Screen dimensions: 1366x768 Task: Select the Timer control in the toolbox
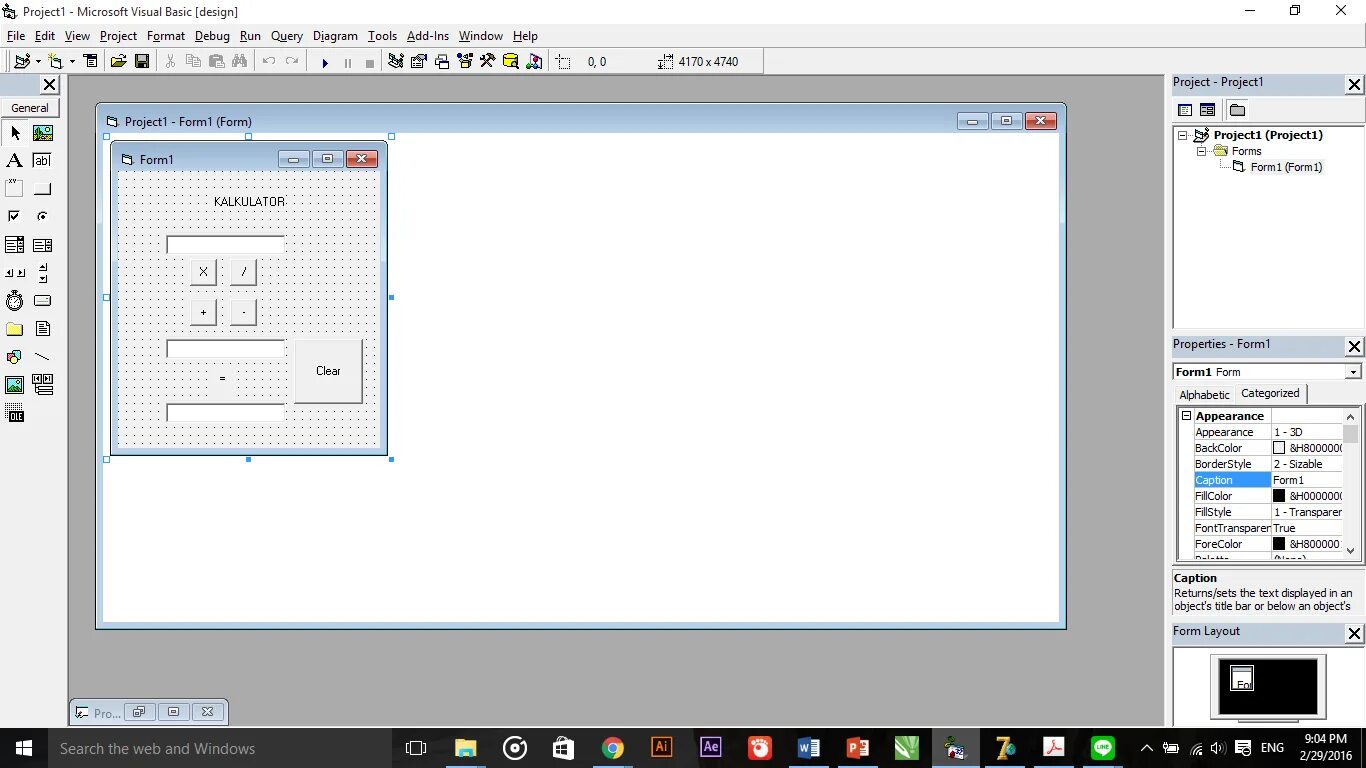(15, 301)
